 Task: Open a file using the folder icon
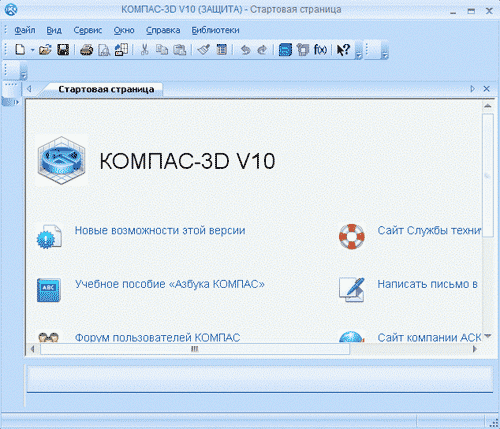[x=45, y=50]
